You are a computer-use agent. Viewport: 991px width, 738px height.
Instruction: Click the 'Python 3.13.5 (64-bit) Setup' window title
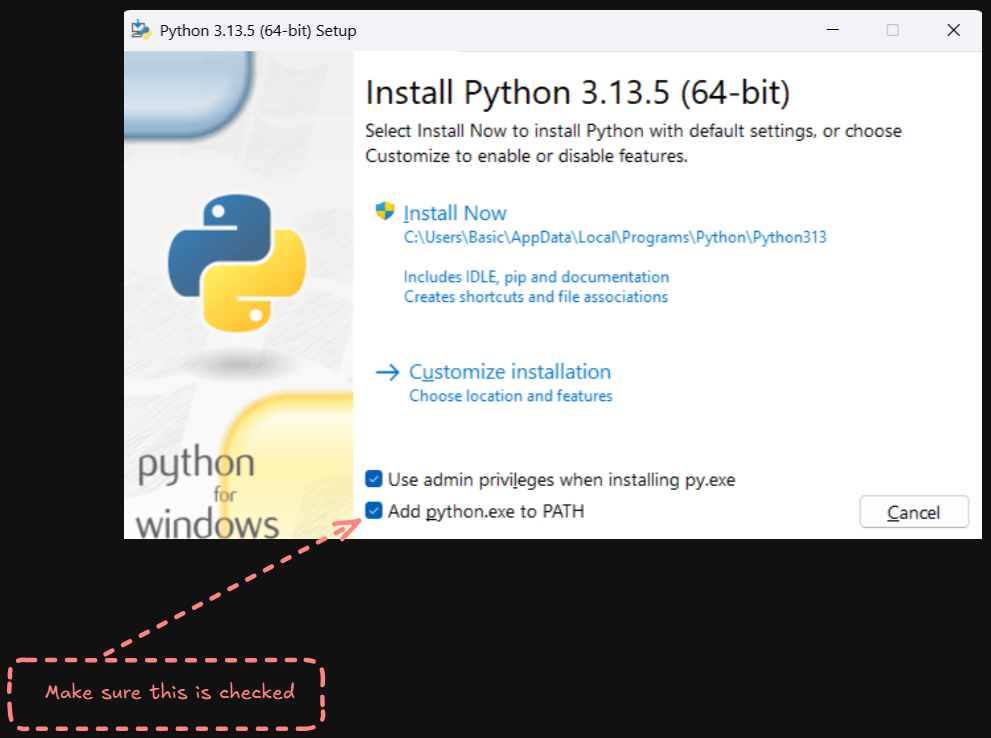(x=258, y=30)
